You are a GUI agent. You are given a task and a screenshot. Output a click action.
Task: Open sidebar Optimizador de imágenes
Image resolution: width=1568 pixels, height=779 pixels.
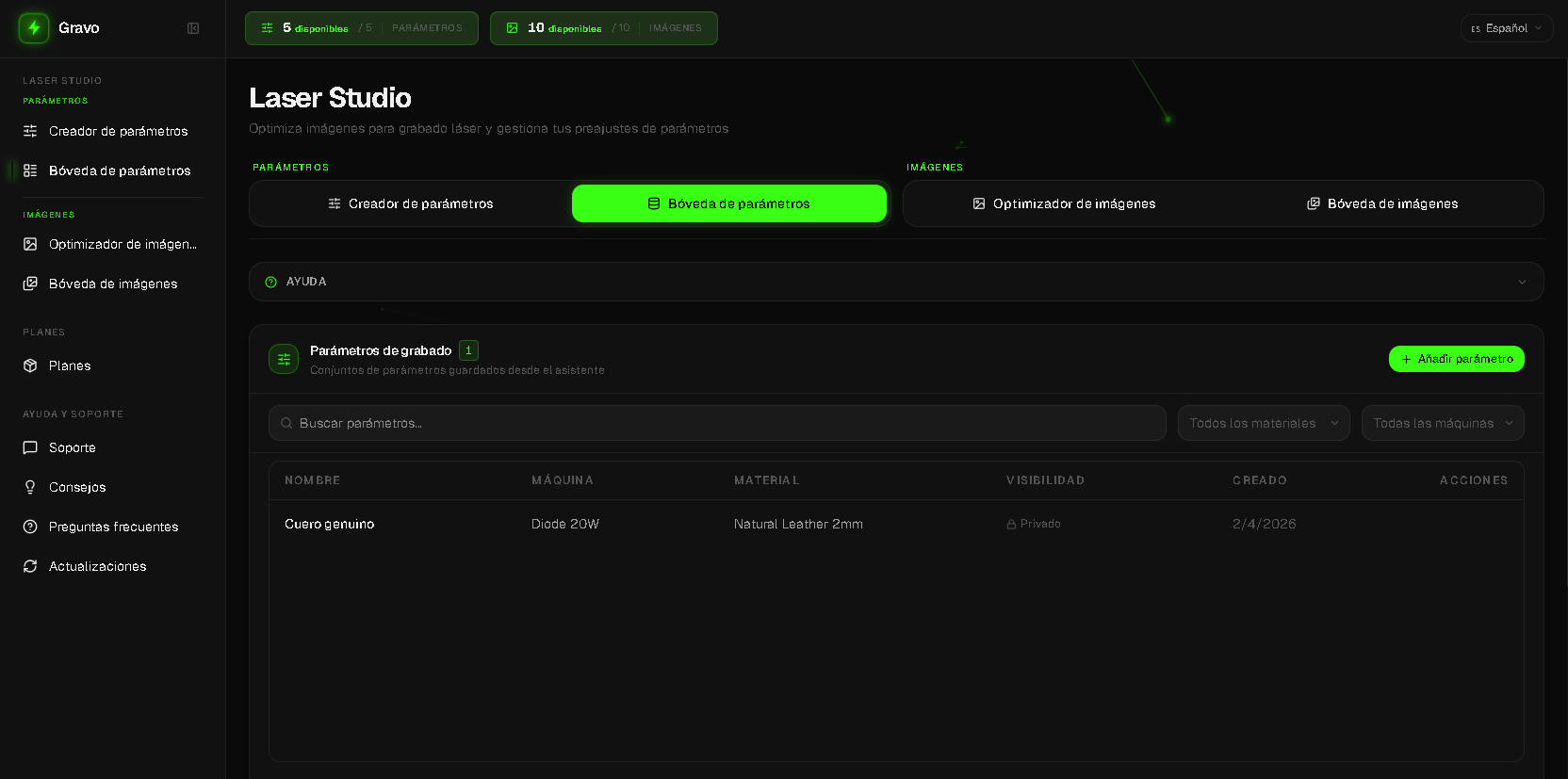(122, 244)
